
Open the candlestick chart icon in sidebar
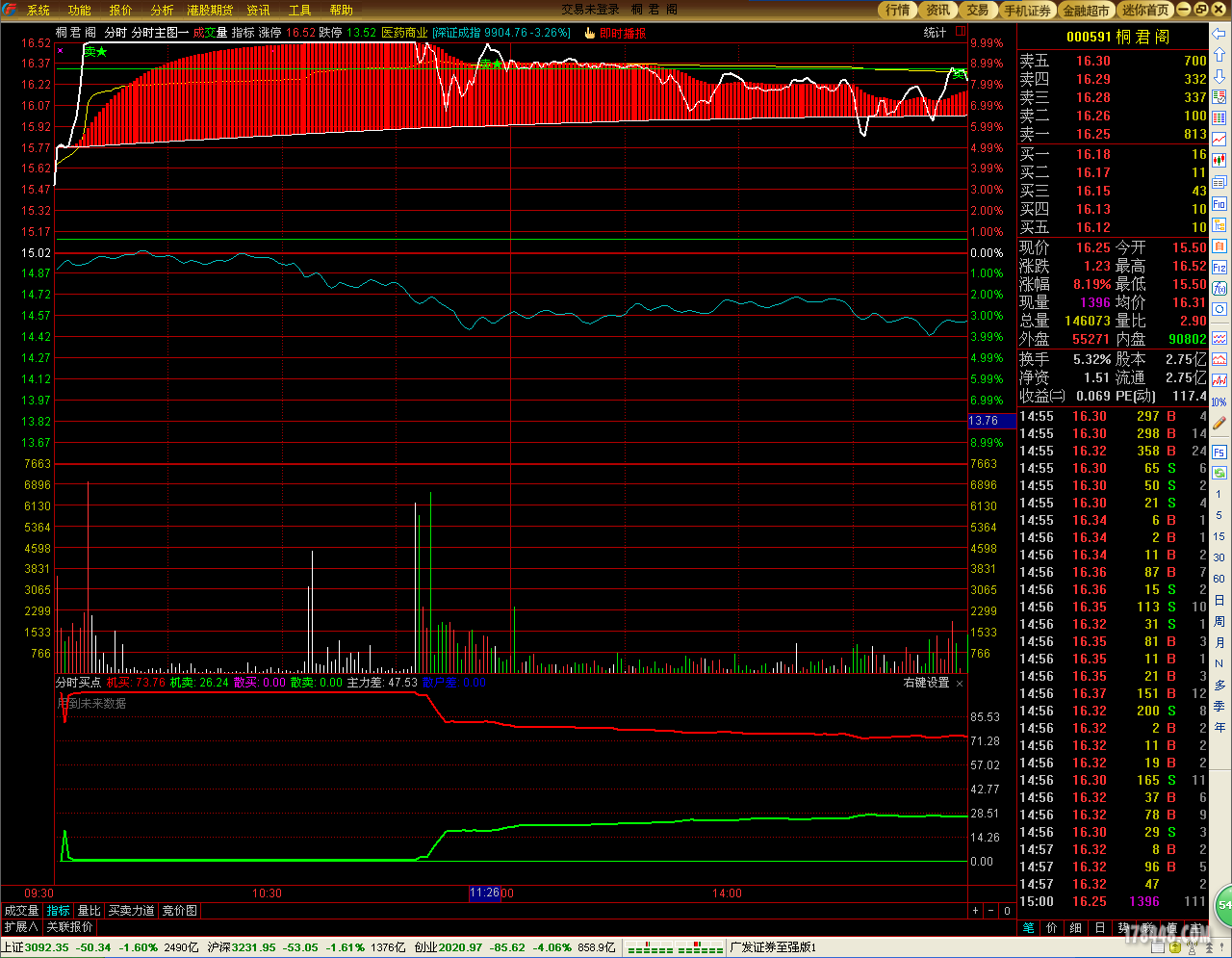click(1219, 161)
